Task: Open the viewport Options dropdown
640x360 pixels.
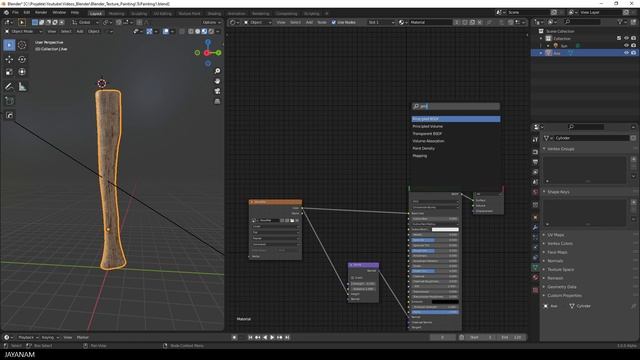Action: point(211,22)
